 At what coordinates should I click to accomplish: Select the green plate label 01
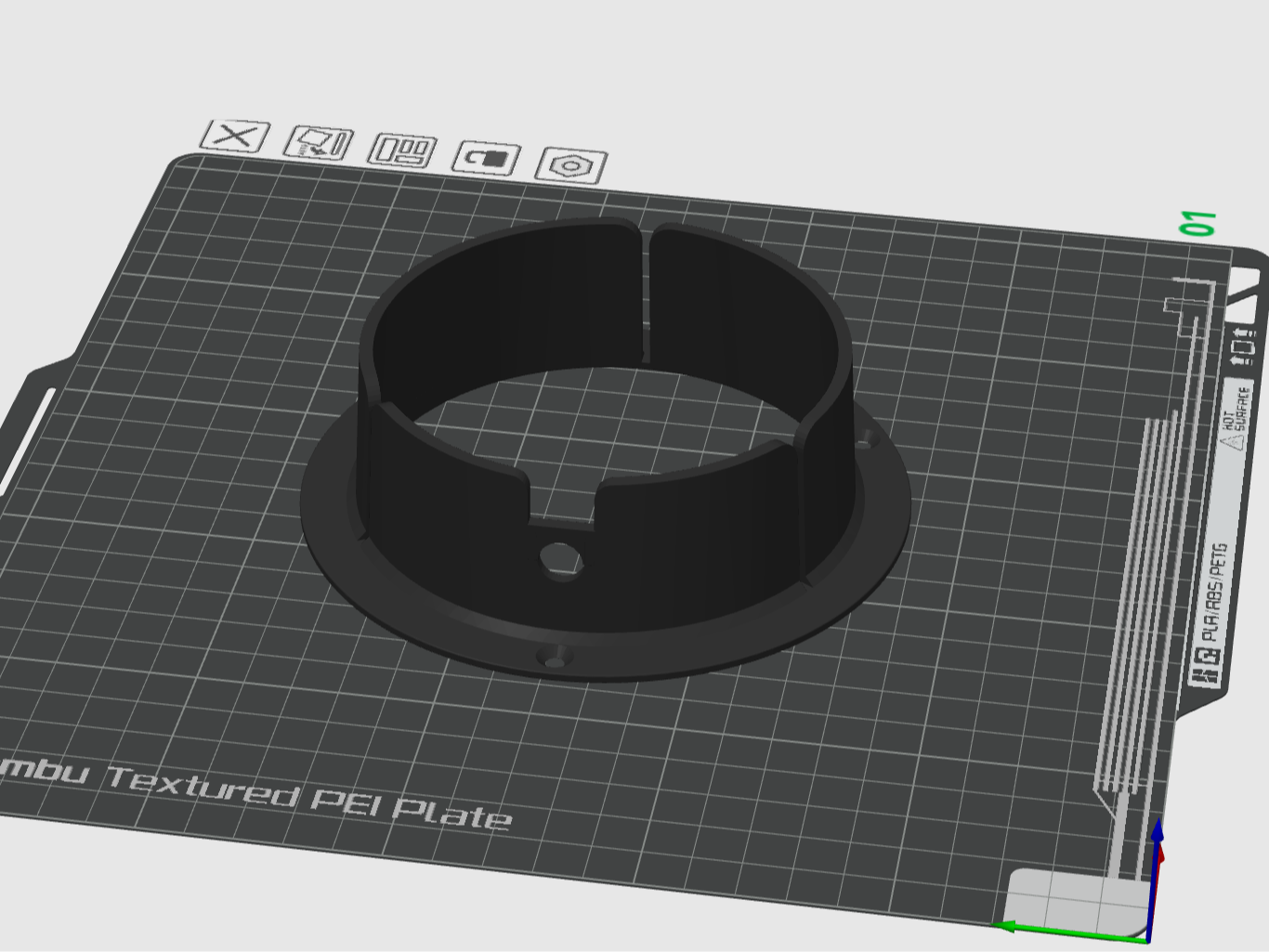click(x=1198, y=224)
